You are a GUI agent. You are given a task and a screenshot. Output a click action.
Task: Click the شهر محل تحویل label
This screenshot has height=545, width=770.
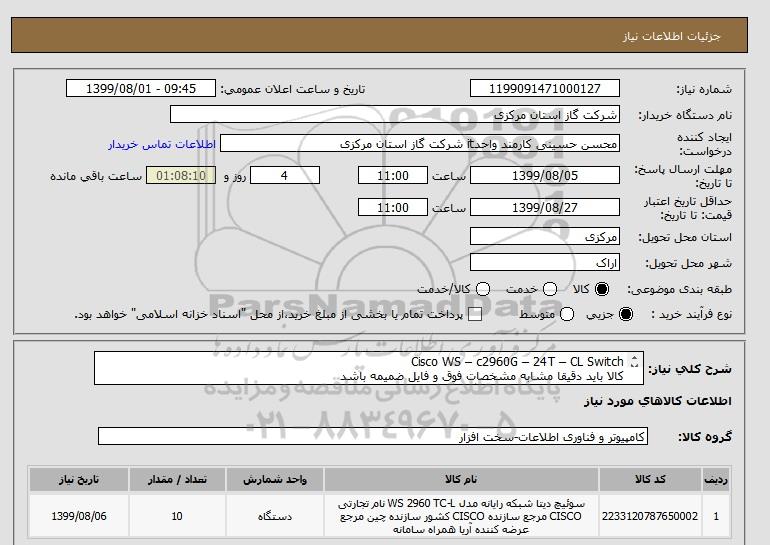688,263
